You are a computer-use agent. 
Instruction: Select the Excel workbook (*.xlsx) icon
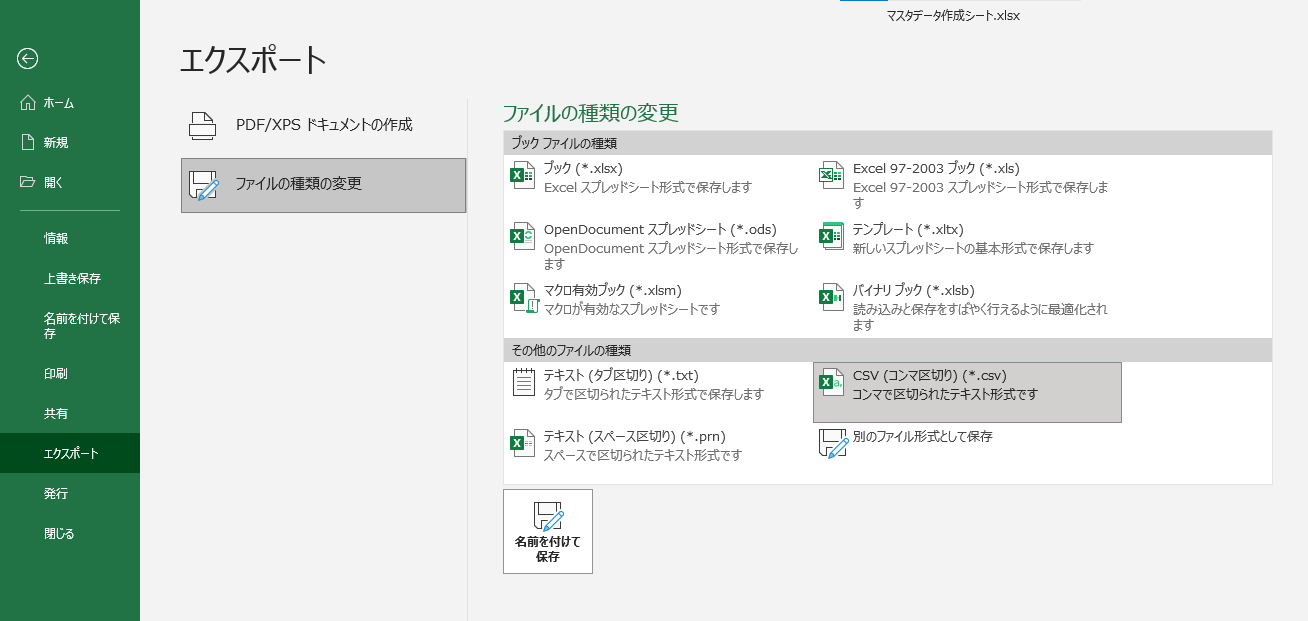click(523, 176)
